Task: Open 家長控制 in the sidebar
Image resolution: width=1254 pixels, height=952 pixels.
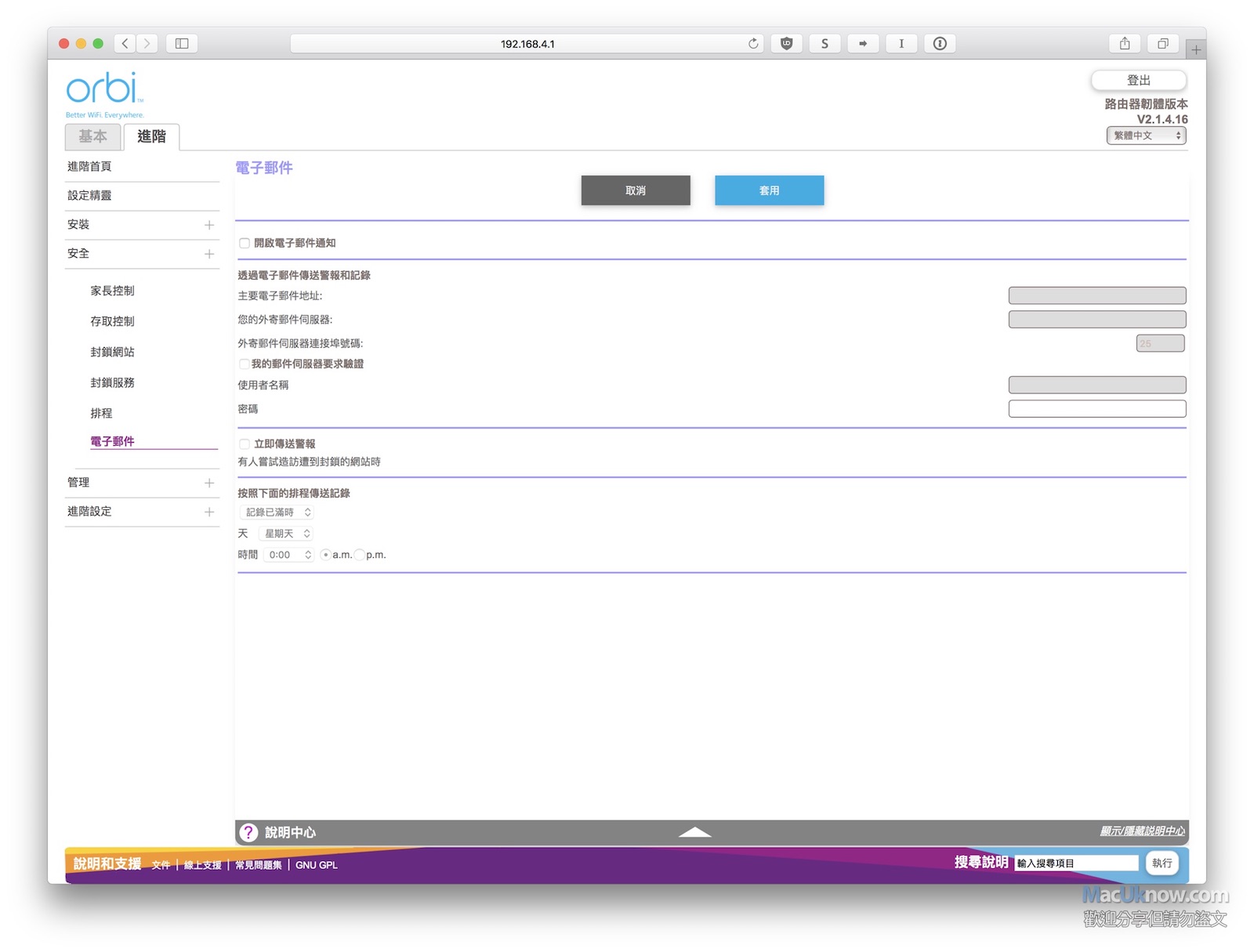Action: click(x=112, y=291)
